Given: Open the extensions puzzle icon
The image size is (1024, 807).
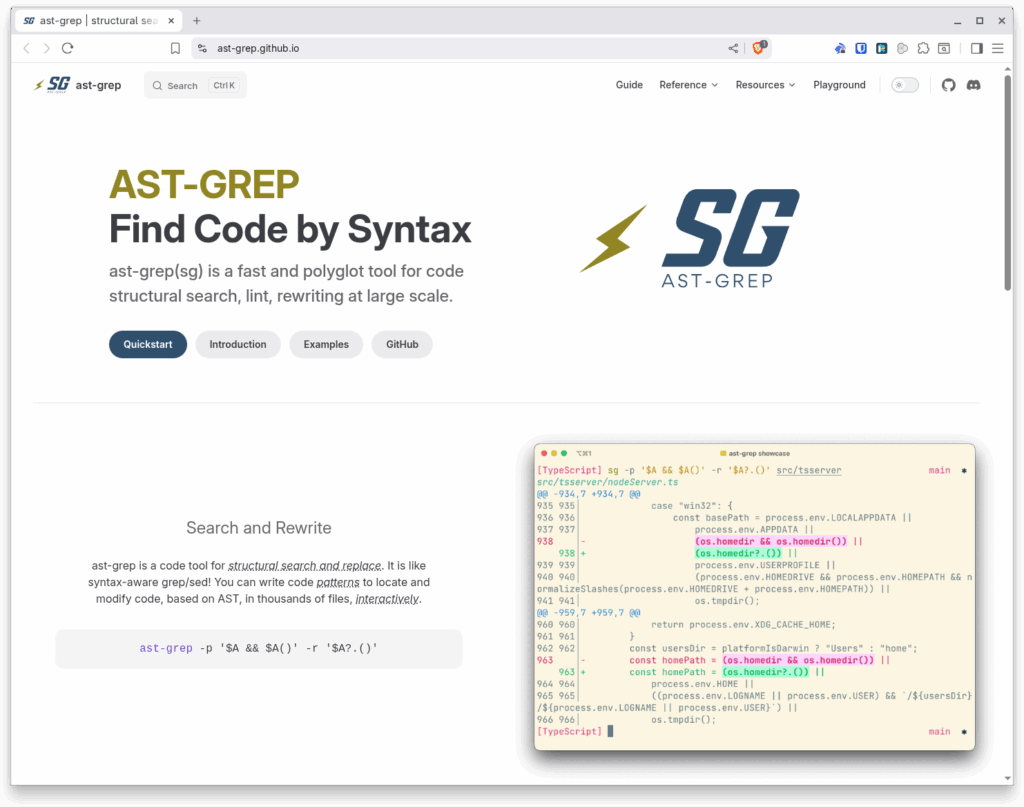Looking at the screenshot, I should click(x=923, y=48).
